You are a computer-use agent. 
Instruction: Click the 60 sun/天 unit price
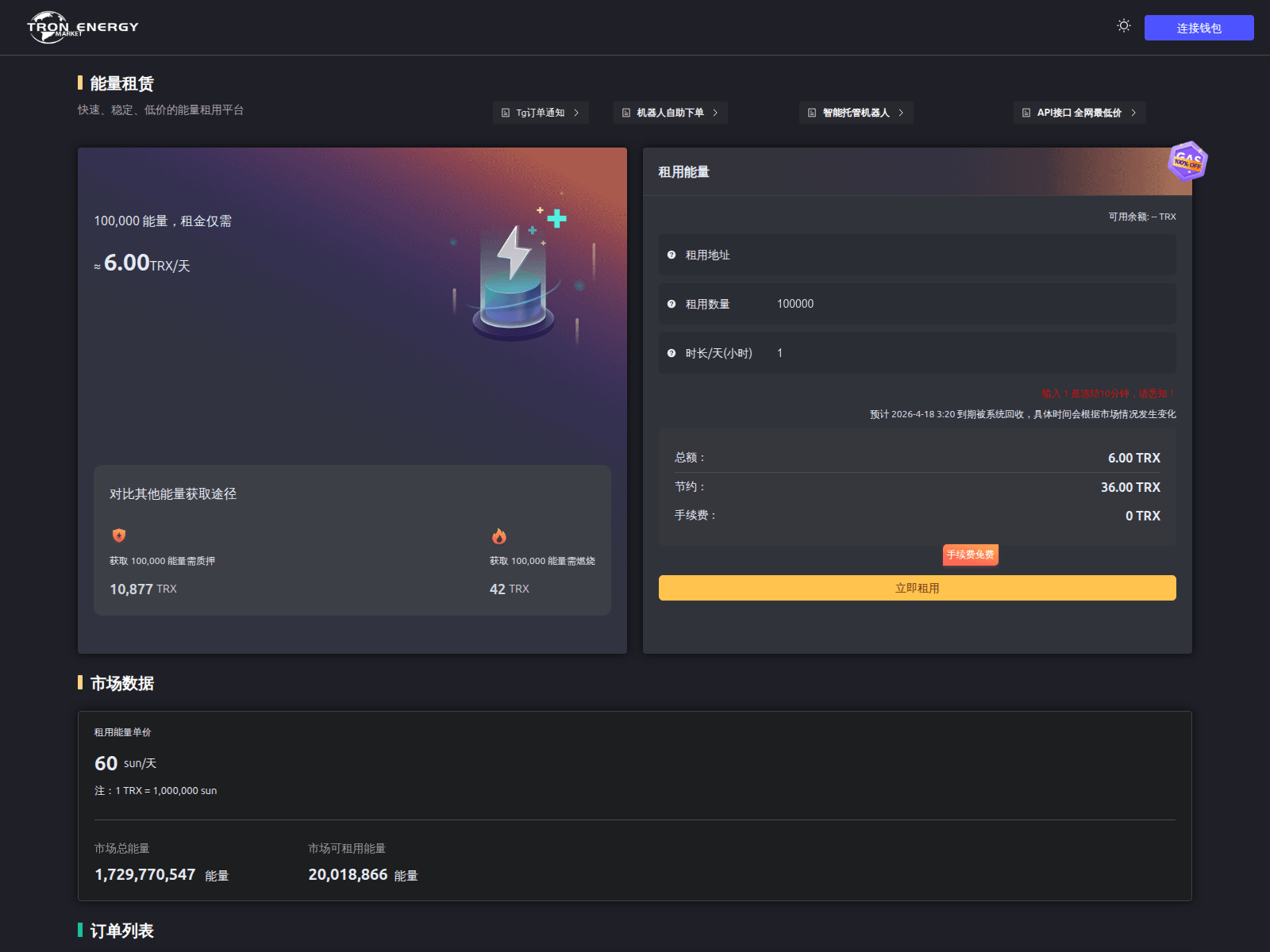pos(125,763)
